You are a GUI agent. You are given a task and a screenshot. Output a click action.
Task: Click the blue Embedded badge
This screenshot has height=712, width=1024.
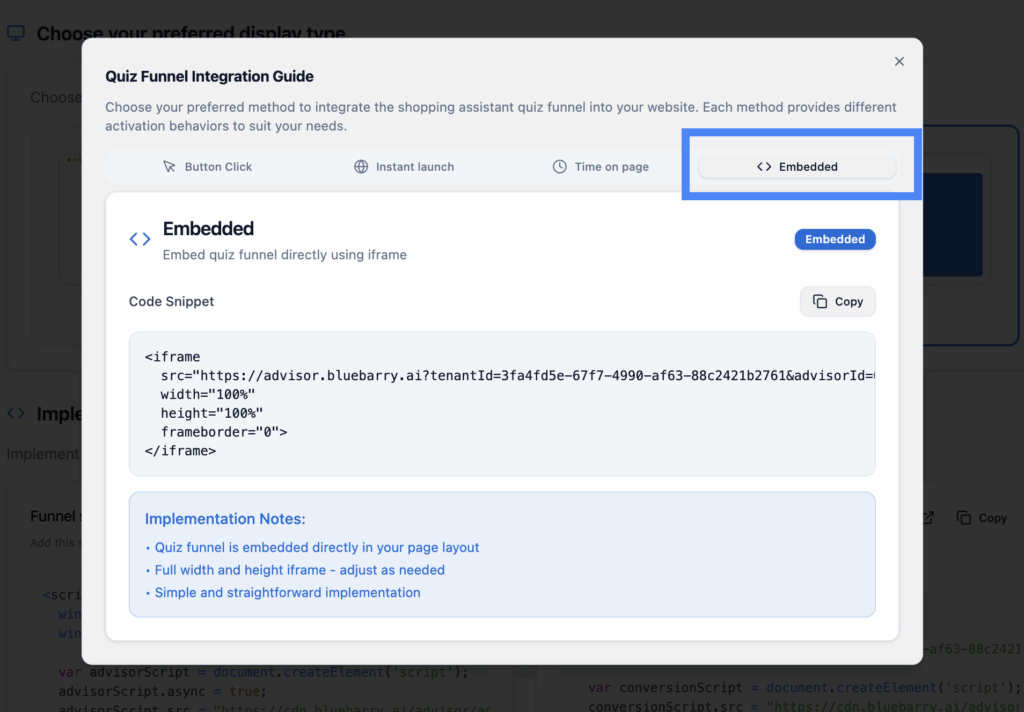(x=835, y=239)
